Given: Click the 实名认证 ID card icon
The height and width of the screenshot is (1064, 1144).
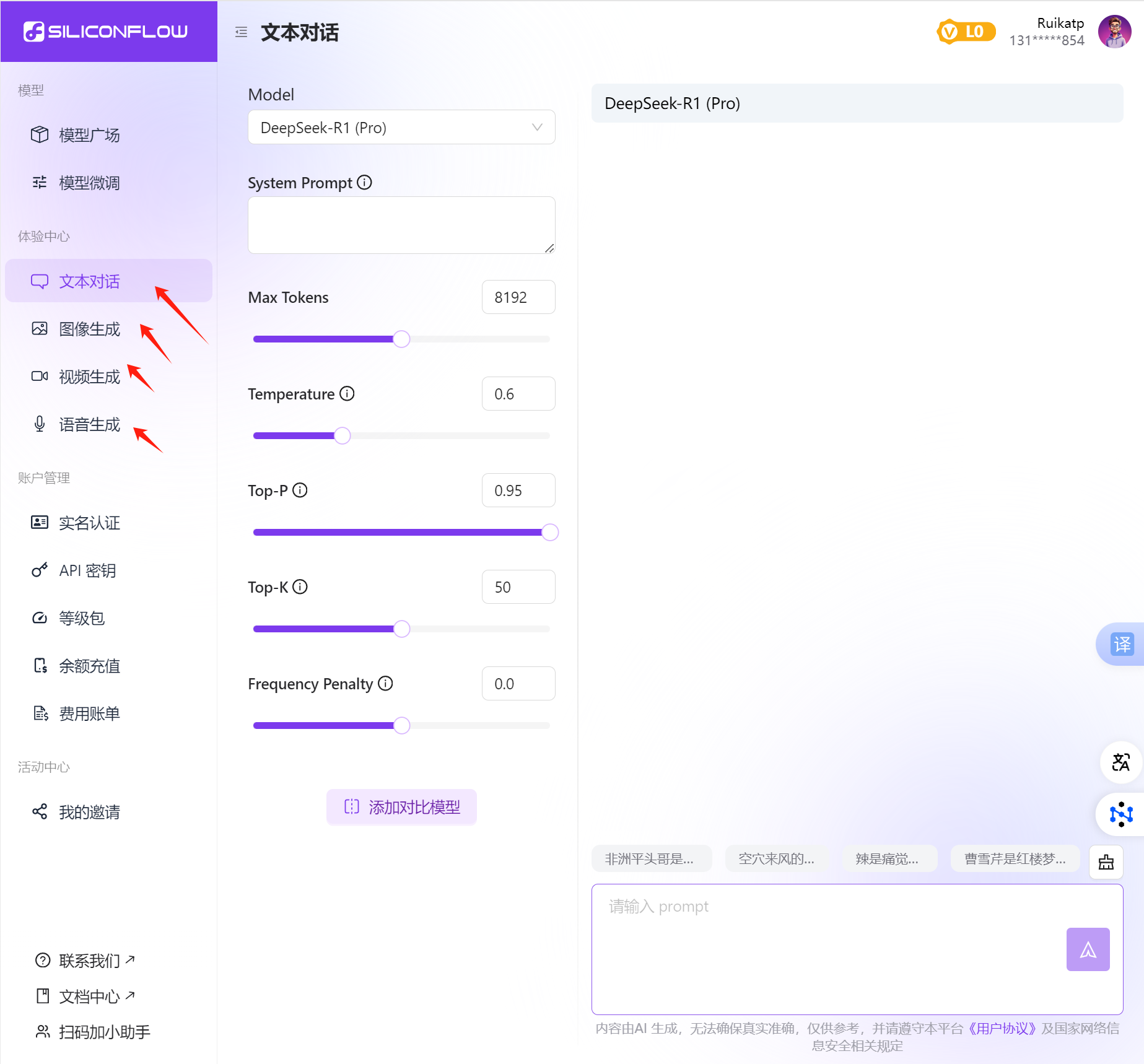Looking at the screenshot, I should coord(40,523).
